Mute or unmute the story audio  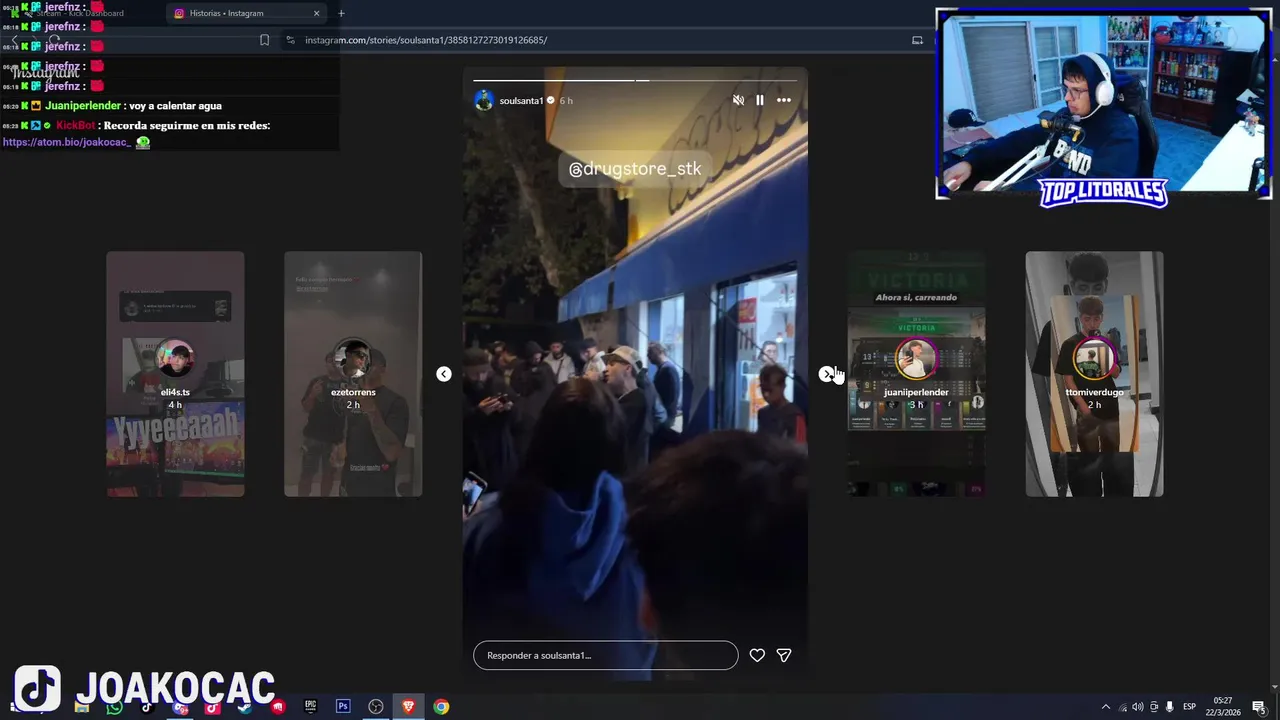click(x=738, y=100)
